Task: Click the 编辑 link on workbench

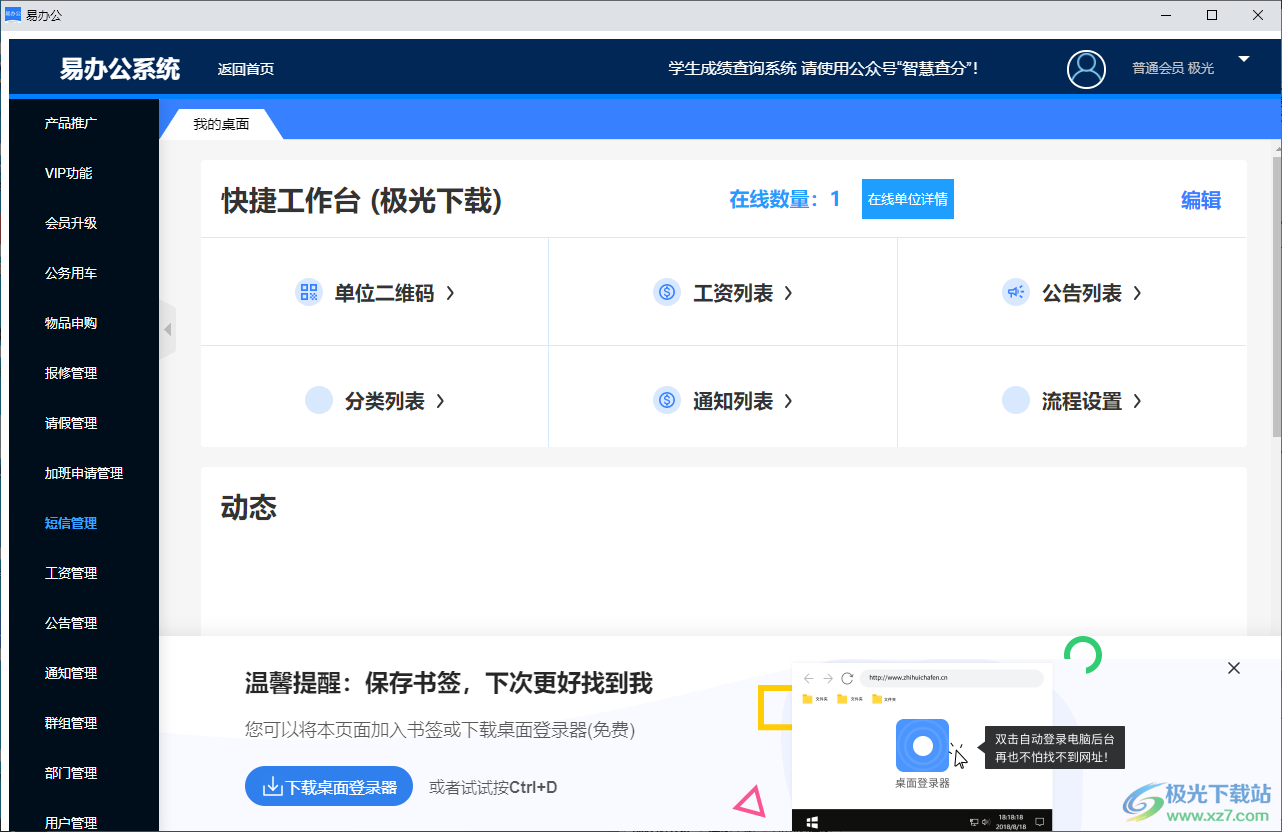Action: (1201, 200)
